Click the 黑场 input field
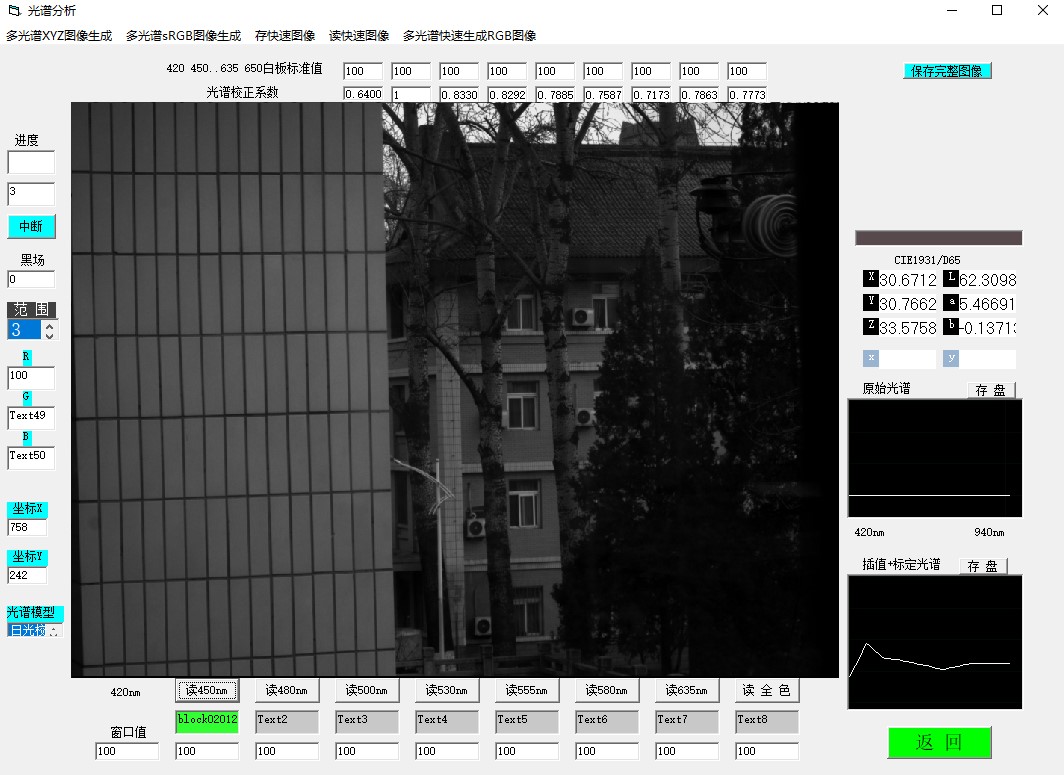Image resolution: width=1064 pixels, height=775 pixels. pyautogui.click(x=31, y=280)
